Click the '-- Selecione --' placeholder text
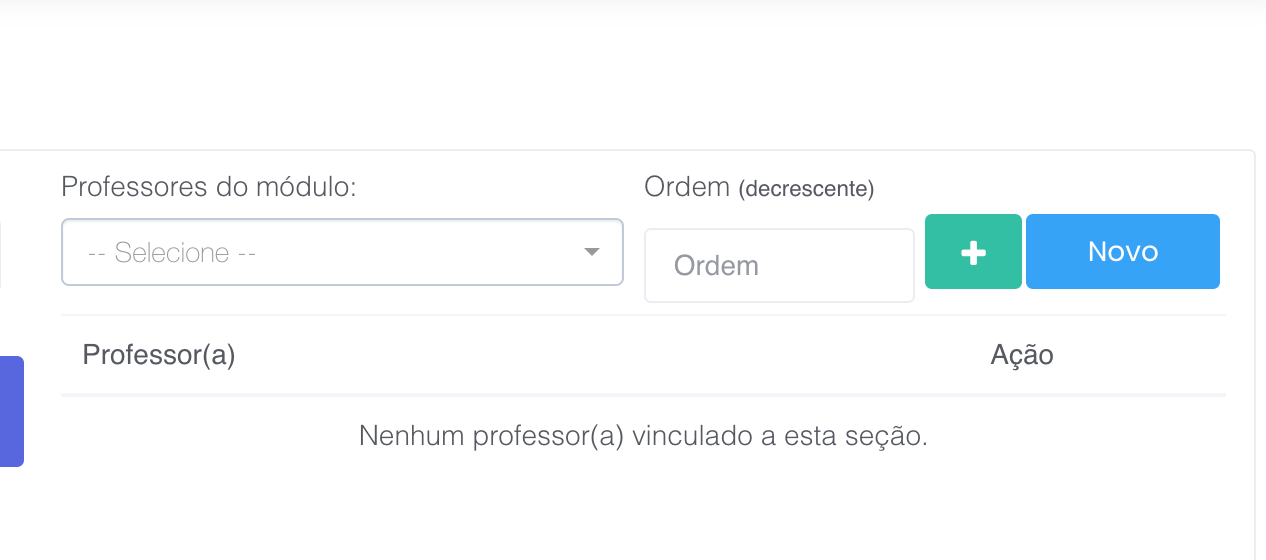 (x=172, y=253)
